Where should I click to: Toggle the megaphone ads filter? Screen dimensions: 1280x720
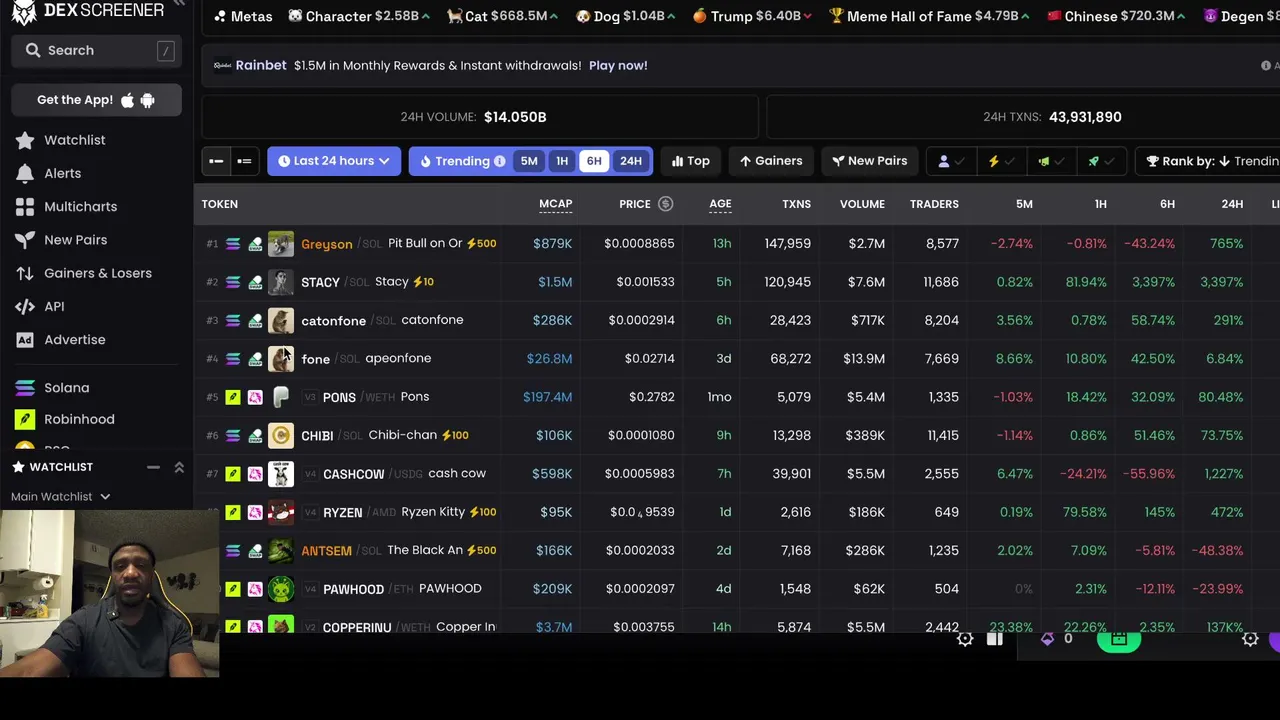1051,161
